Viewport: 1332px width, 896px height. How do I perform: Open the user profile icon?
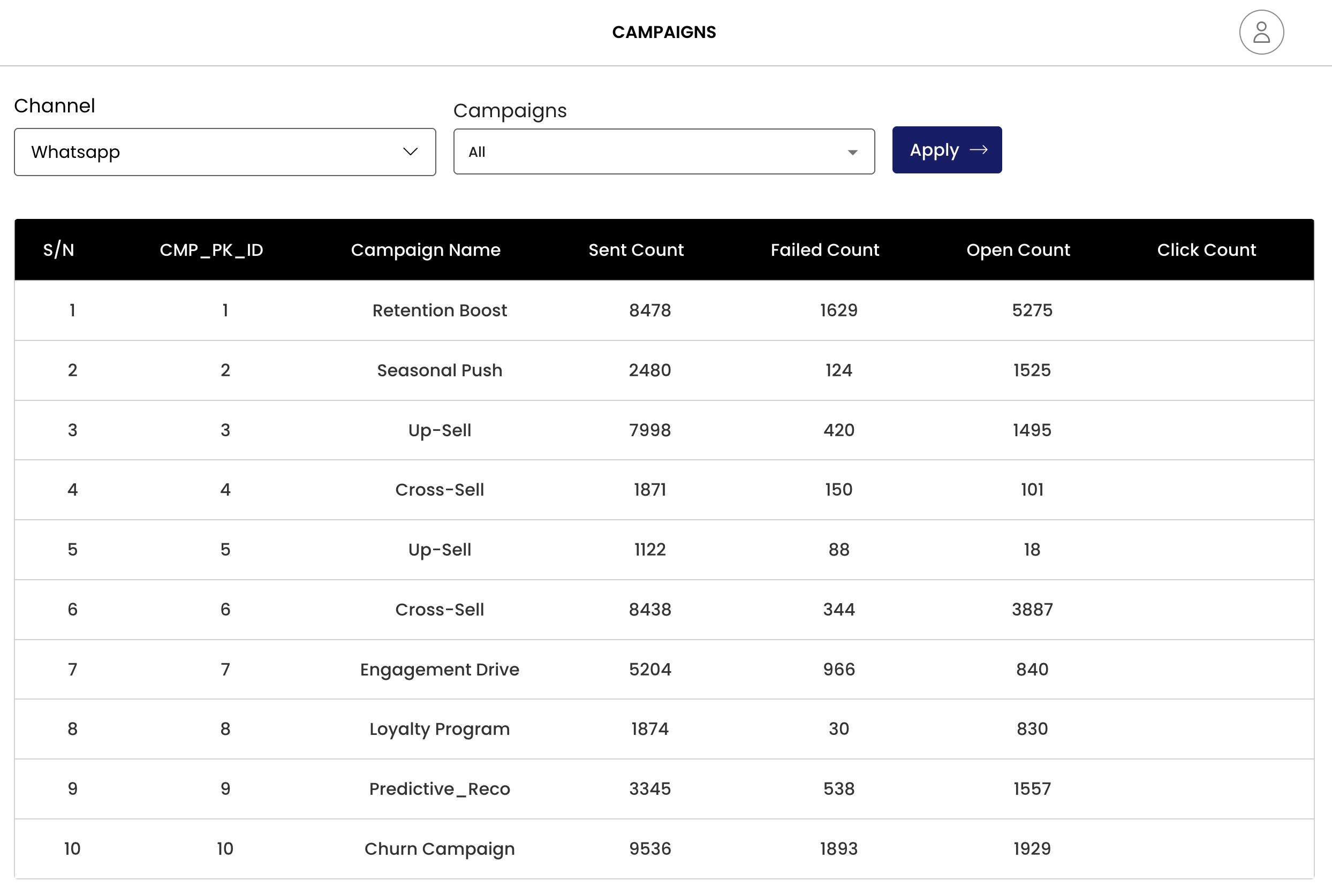(1261, 32)
